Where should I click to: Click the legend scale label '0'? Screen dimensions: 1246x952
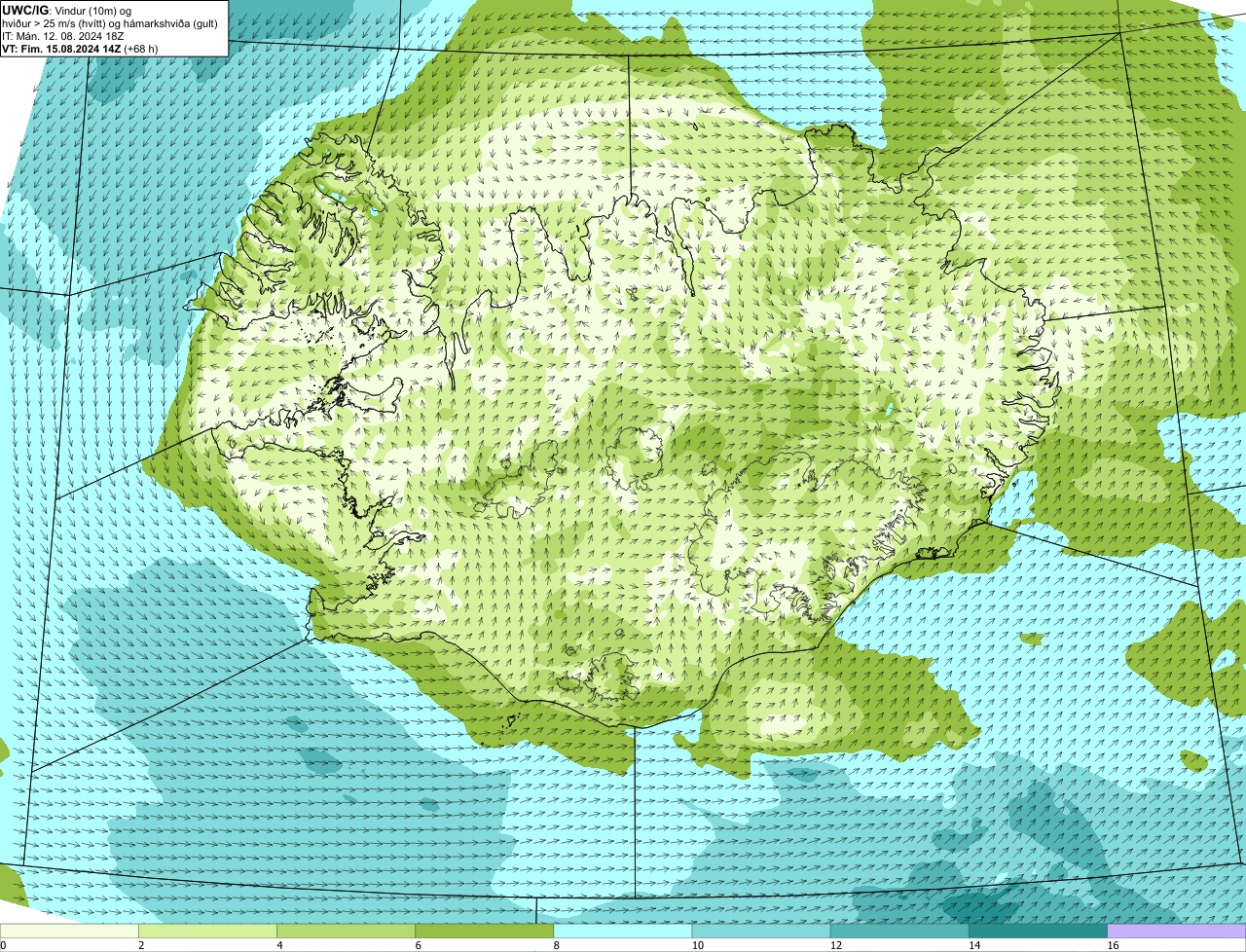(4, 945)
